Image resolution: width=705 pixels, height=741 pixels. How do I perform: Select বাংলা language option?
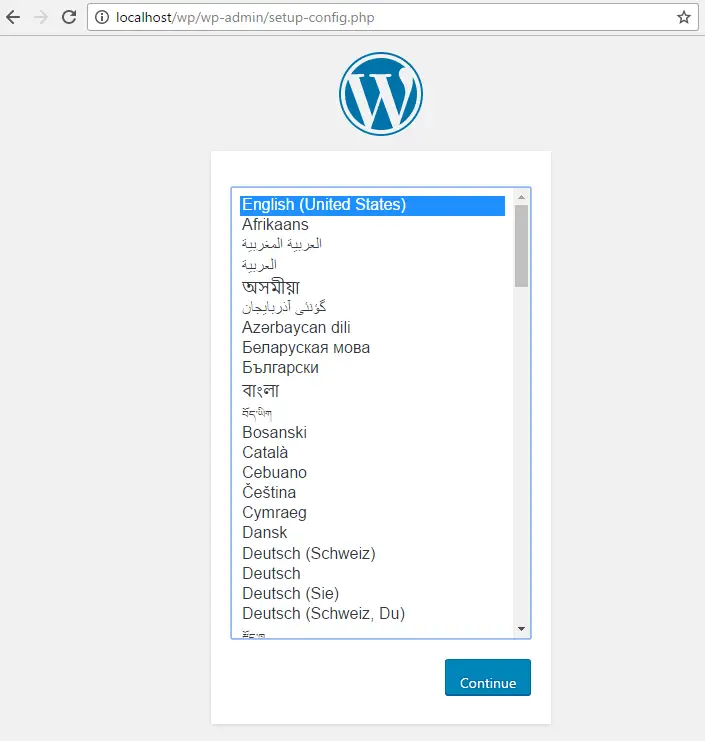[x=372, y=390]
